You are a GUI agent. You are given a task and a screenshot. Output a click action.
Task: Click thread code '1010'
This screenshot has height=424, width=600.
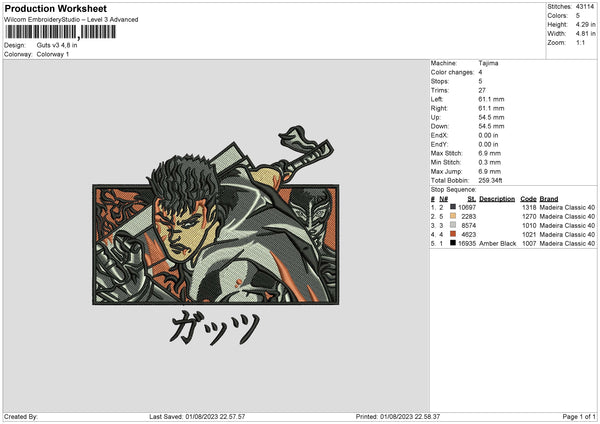point(529,226)
